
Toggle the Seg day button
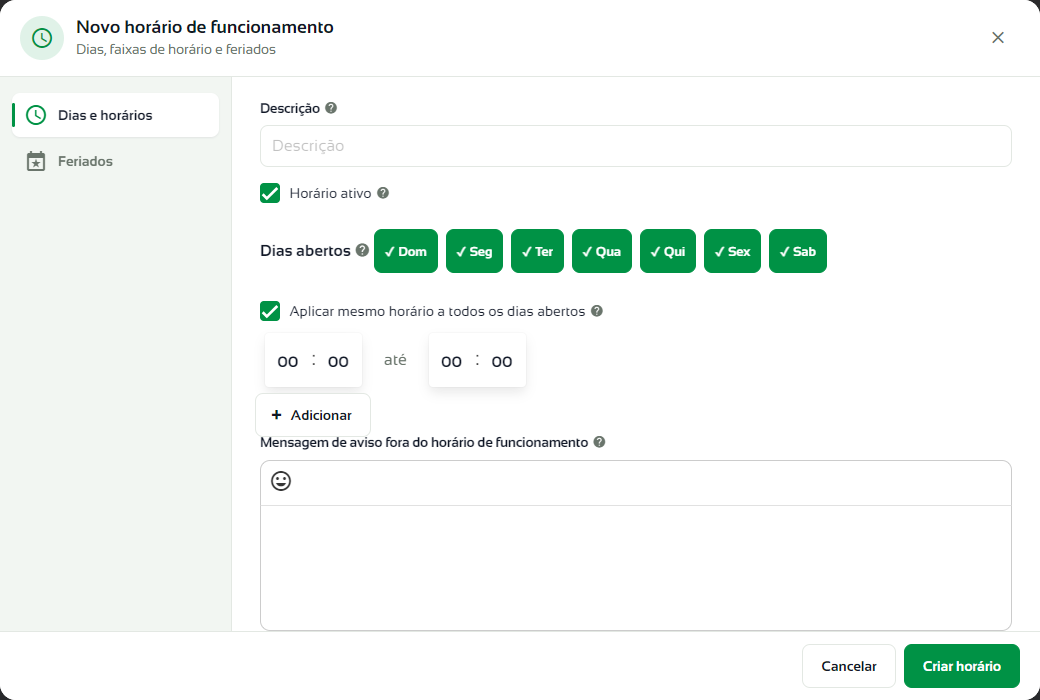pyautogui.click(x=474, y=251)
